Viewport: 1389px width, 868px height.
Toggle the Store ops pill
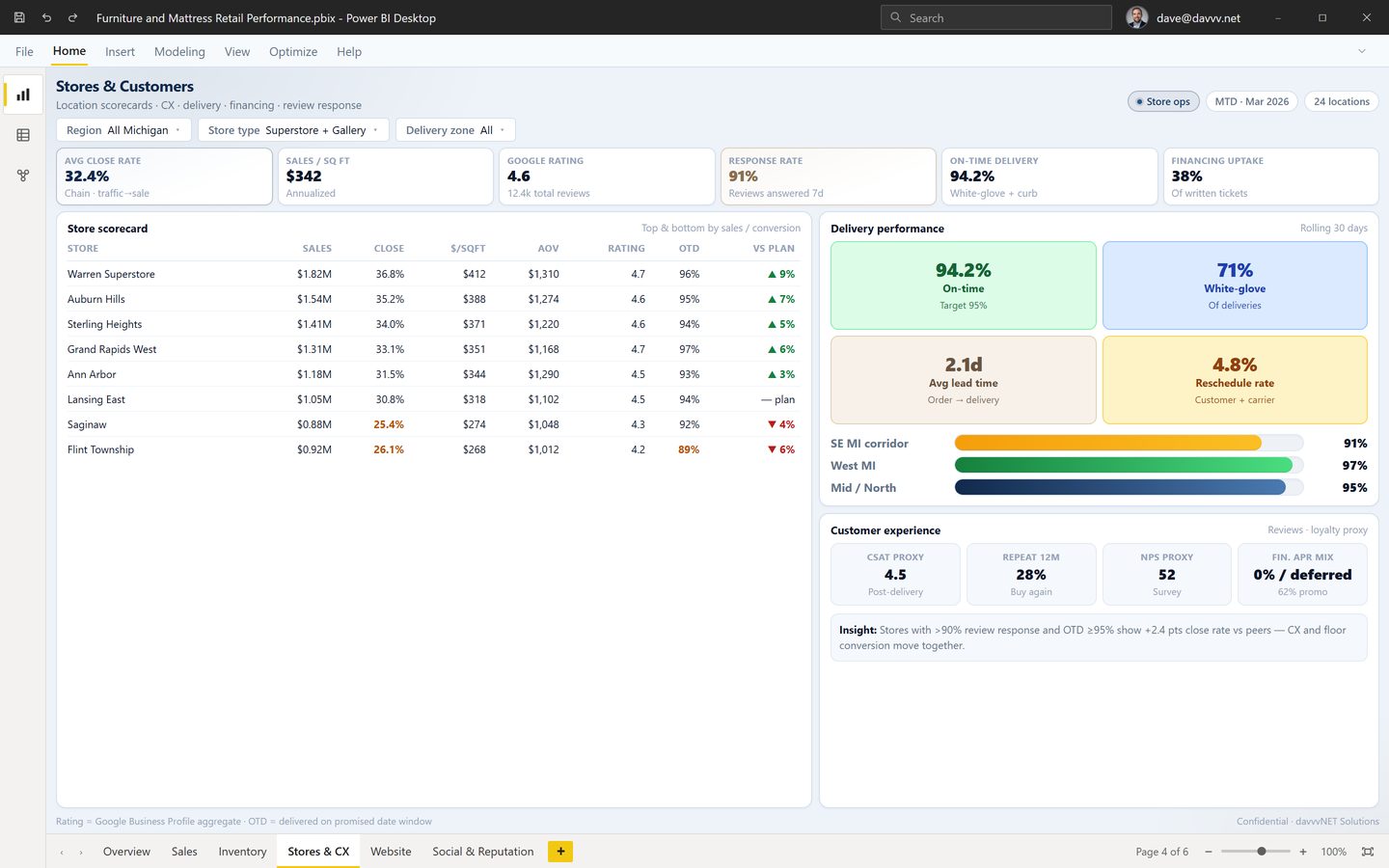(1162, 101)
